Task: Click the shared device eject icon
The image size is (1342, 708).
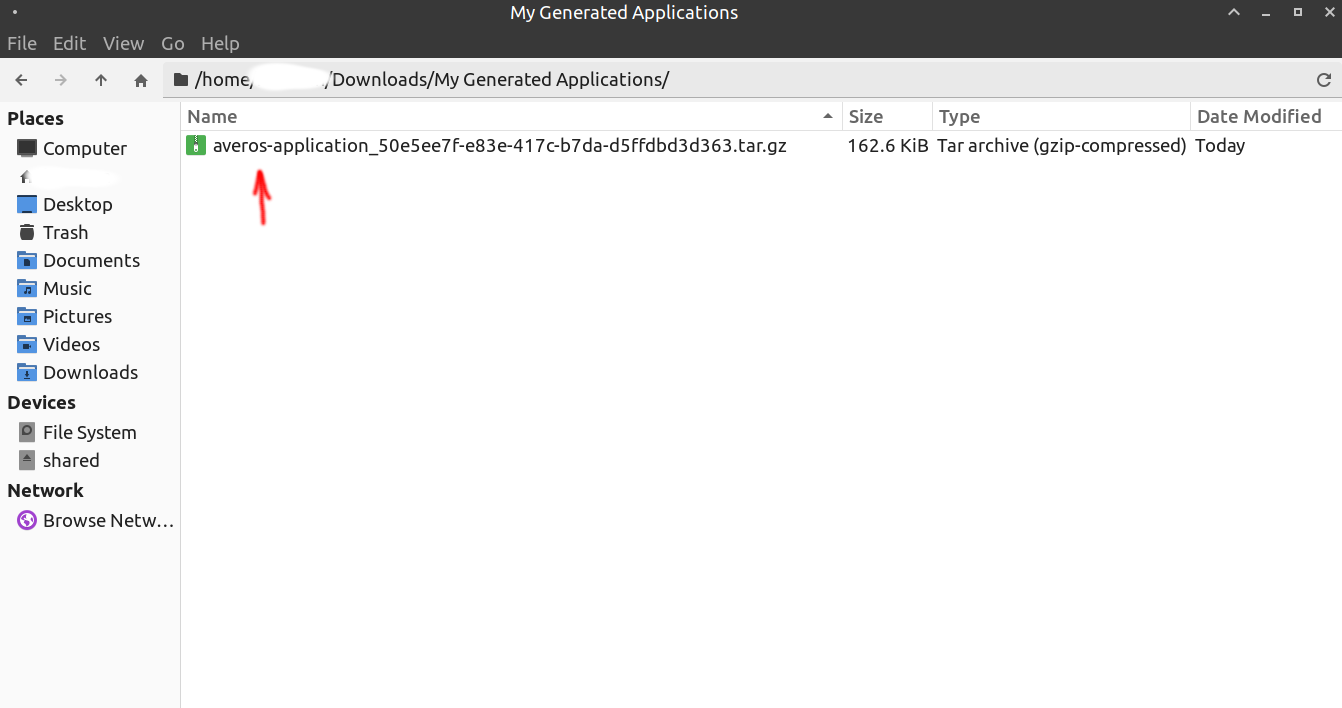Action: [x=27, y=460]
